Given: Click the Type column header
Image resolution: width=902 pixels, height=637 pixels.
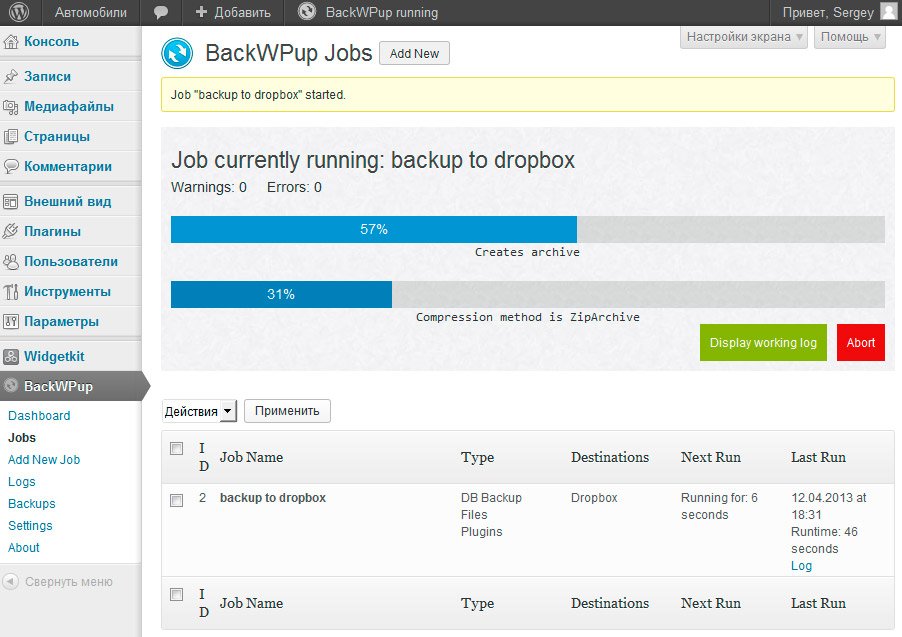Looking at the screenshot, I should [x=477, y=457].
